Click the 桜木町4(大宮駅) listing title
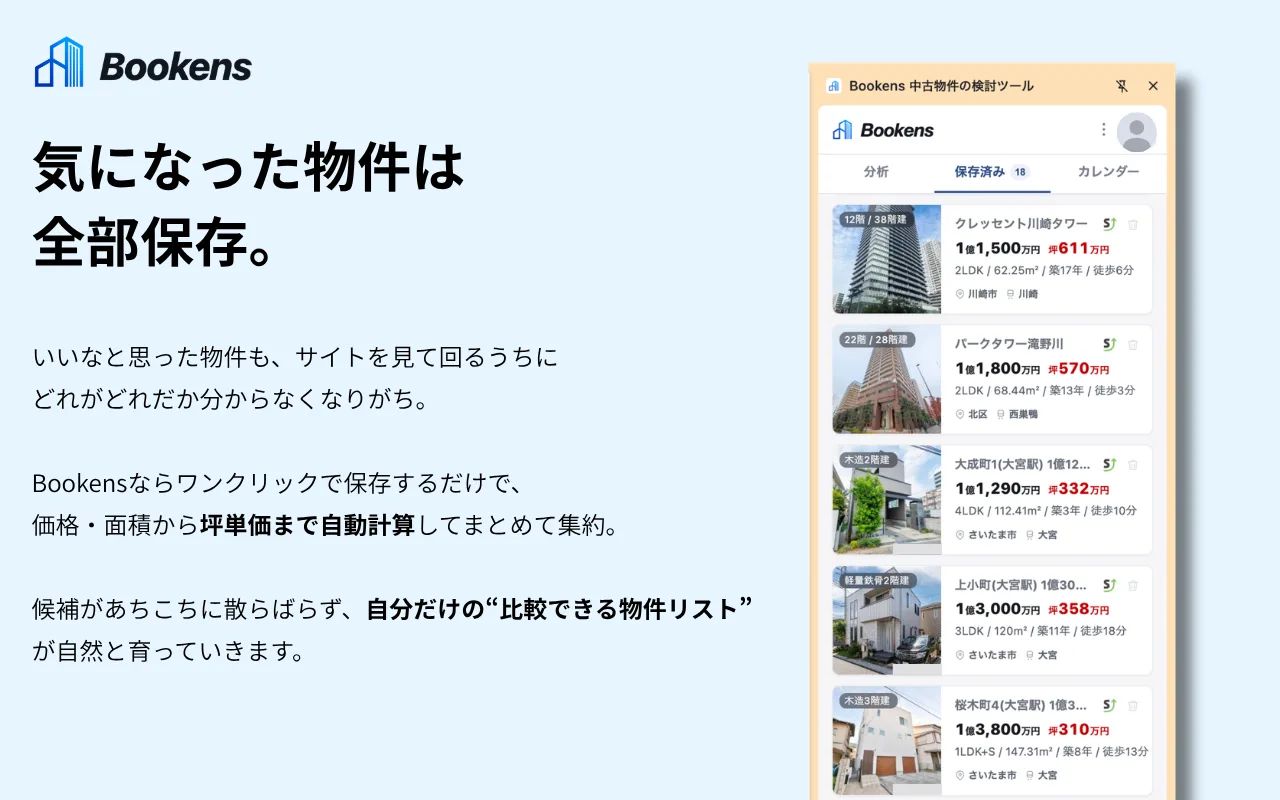The height and width of the screenshot is (800, 1280). [1021, 705]
